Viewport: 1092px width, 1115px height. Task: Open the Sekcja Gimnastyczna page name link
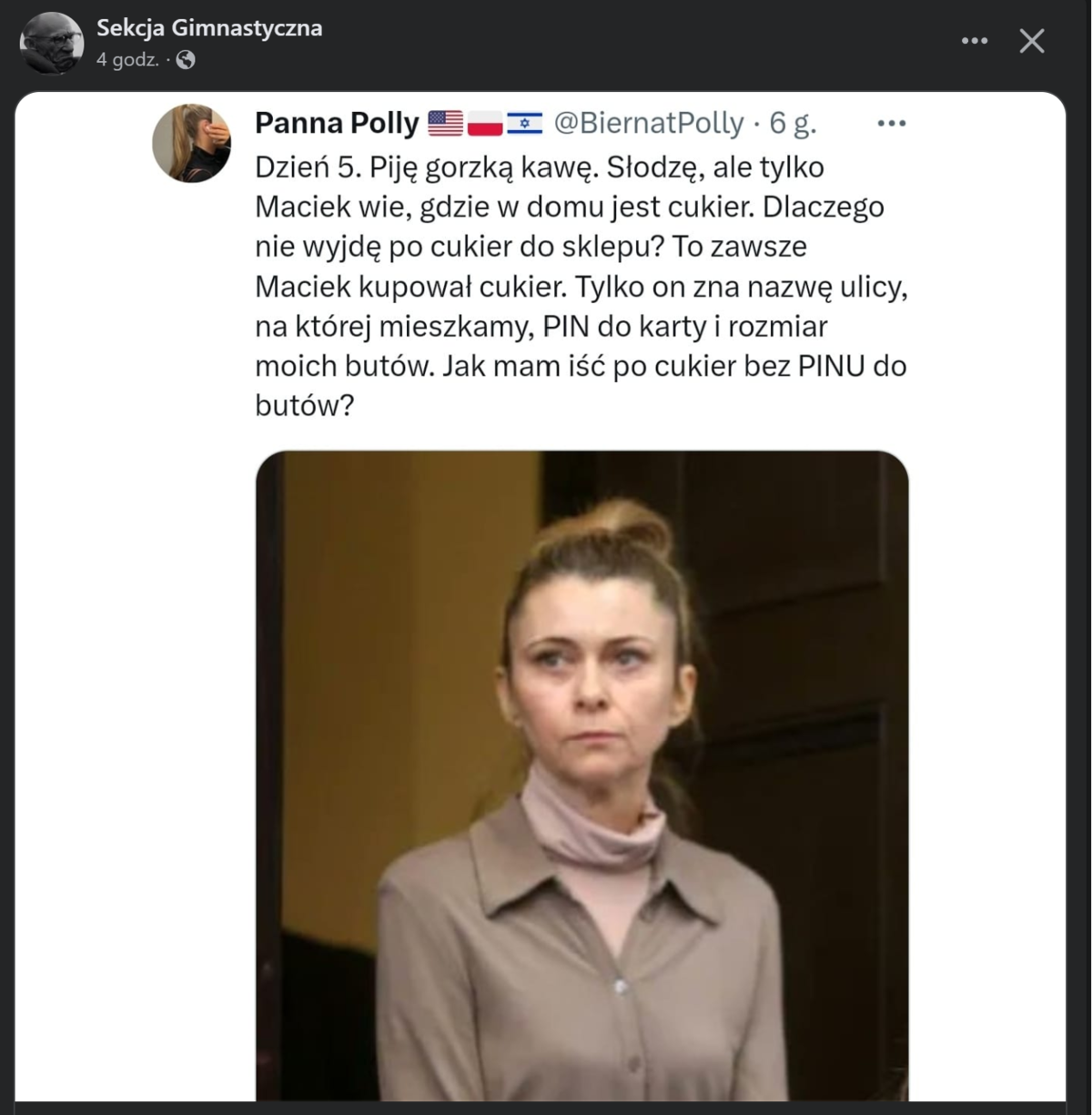coord(209,28)
